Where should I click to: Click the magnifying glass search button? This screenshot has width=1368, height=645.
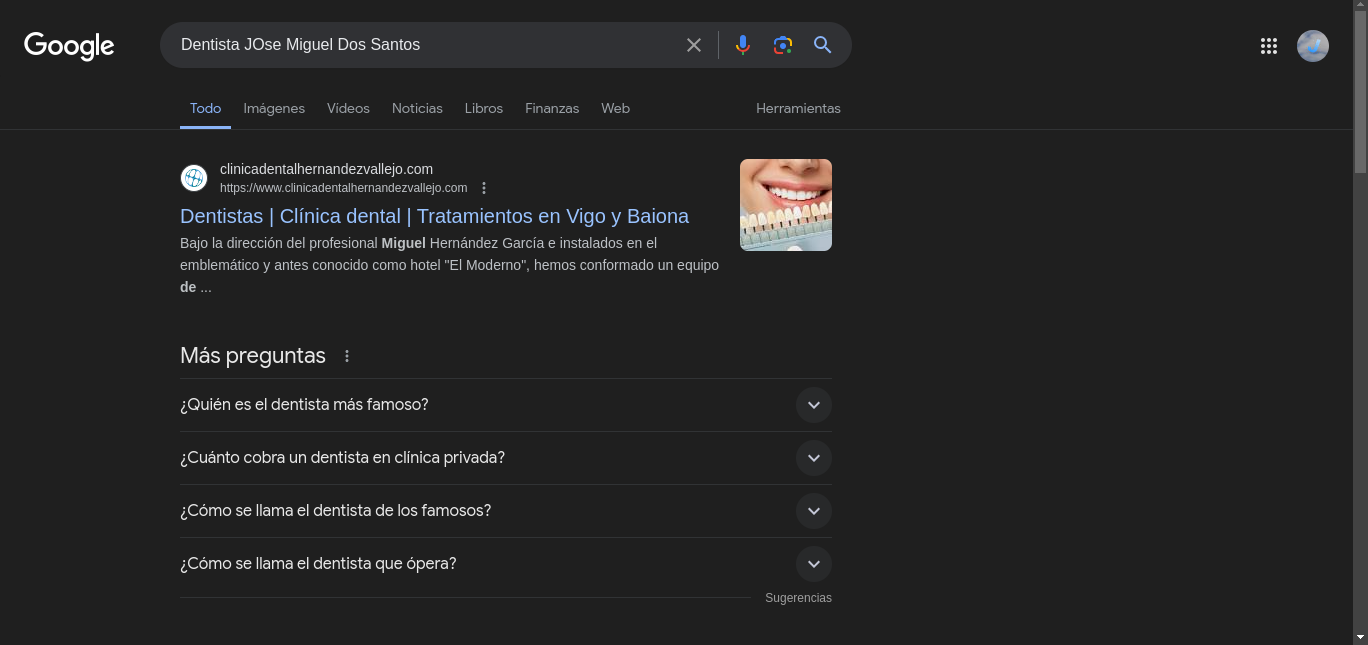(x=823, y=45)
